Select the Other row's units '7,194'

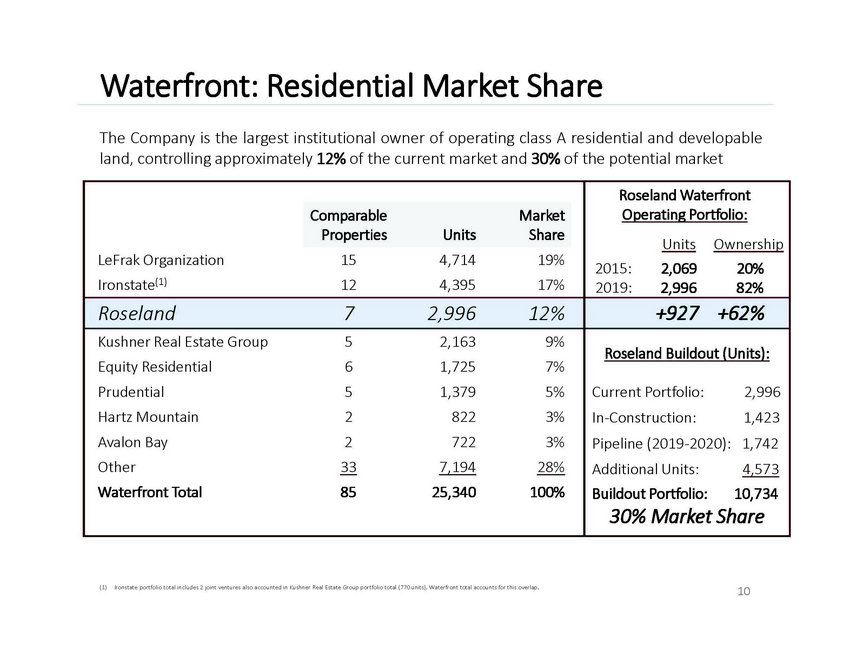click(x=457, y=467)
